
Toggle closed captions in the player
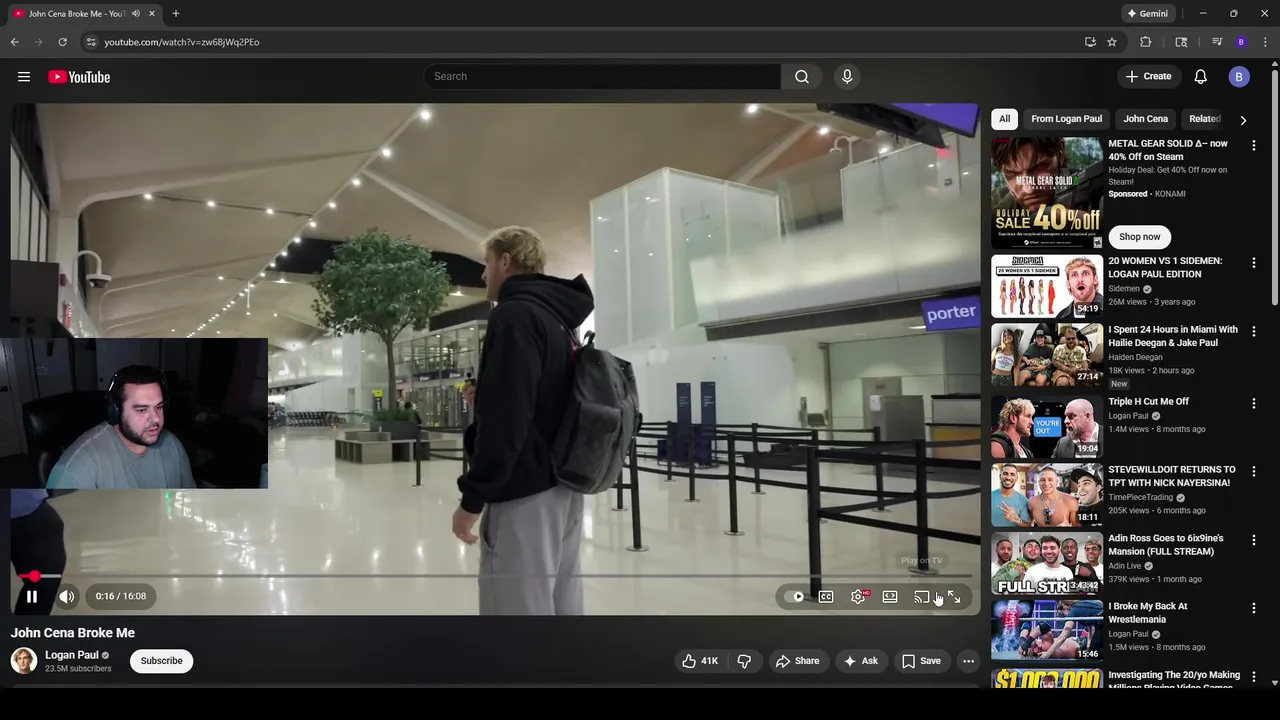coord(826,597)
